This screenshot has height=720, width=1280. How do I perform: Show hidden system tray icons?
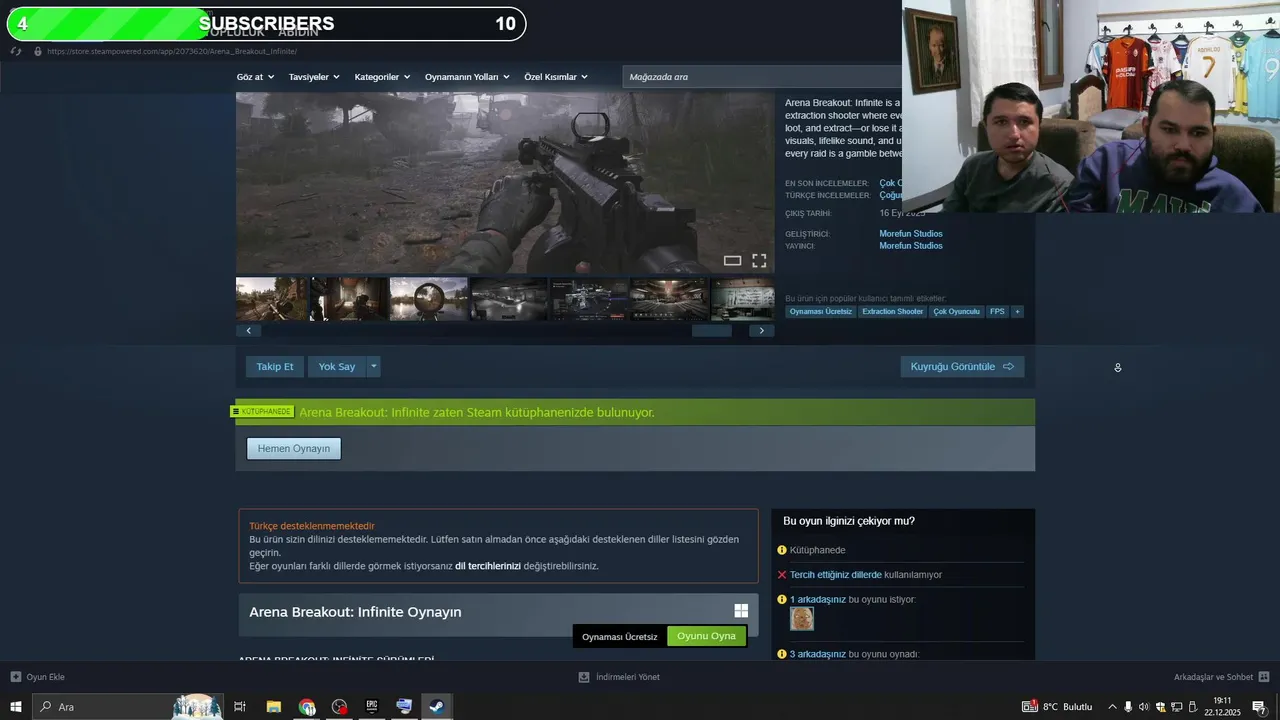pyautogui.click(x=1112, y=707)
